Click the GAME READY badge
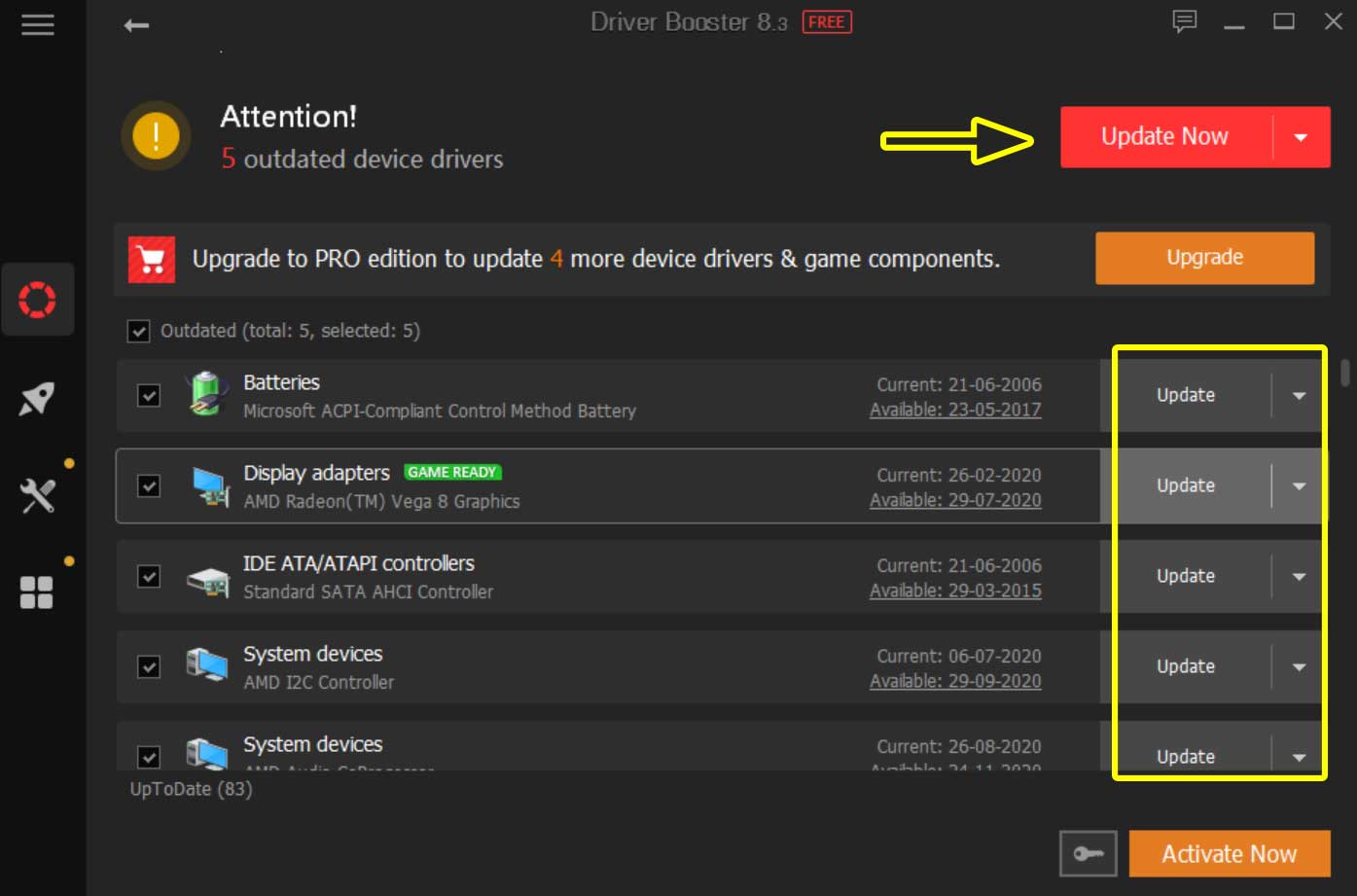Viewport: 1357px width, 896px height. pos(452,472)
